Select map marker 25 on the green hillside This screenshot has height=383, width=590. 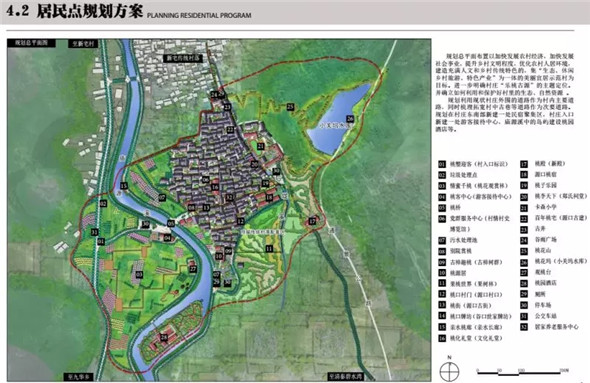(x=290, y=107)
